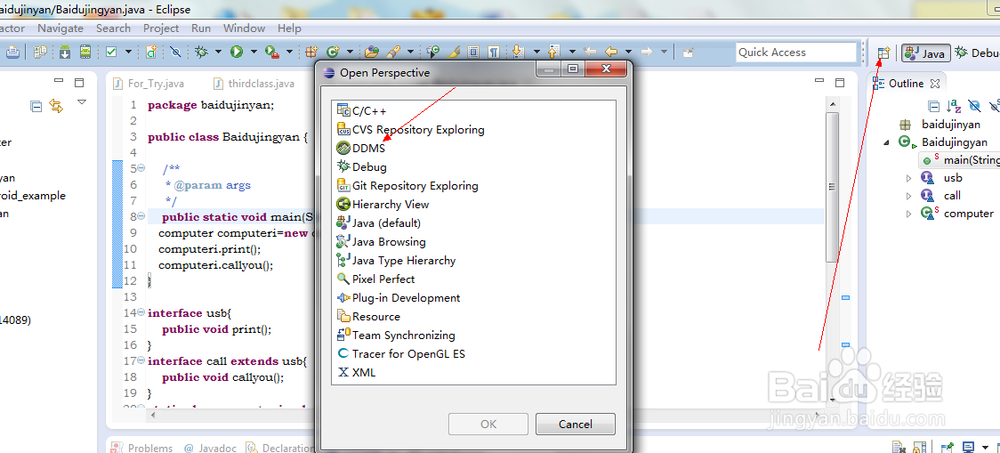Click the New Java Class icon

(332, 52)
